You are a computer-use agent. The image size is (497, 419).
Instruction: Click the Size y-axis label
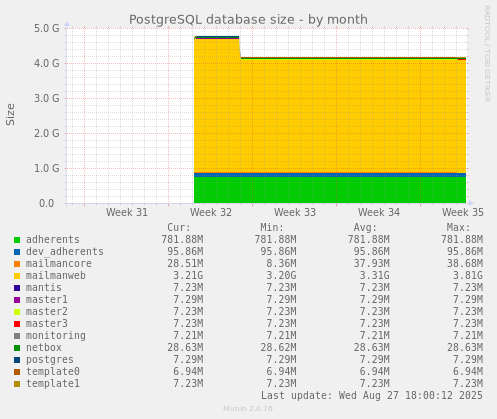pyautogui.click(x=10, y=114)
